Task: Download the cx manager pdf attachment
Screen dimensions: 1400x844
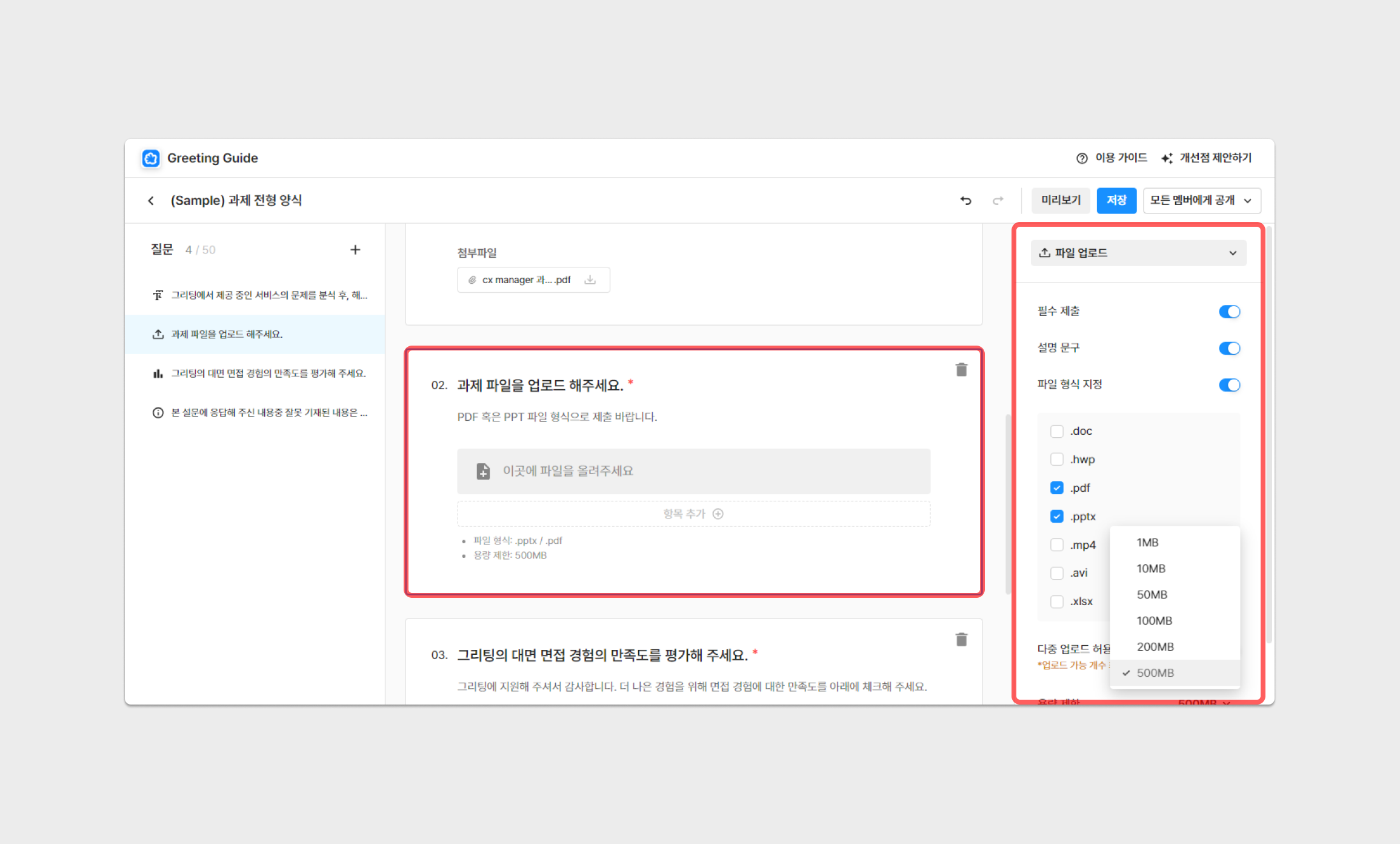Action: (x=590, y=280)
